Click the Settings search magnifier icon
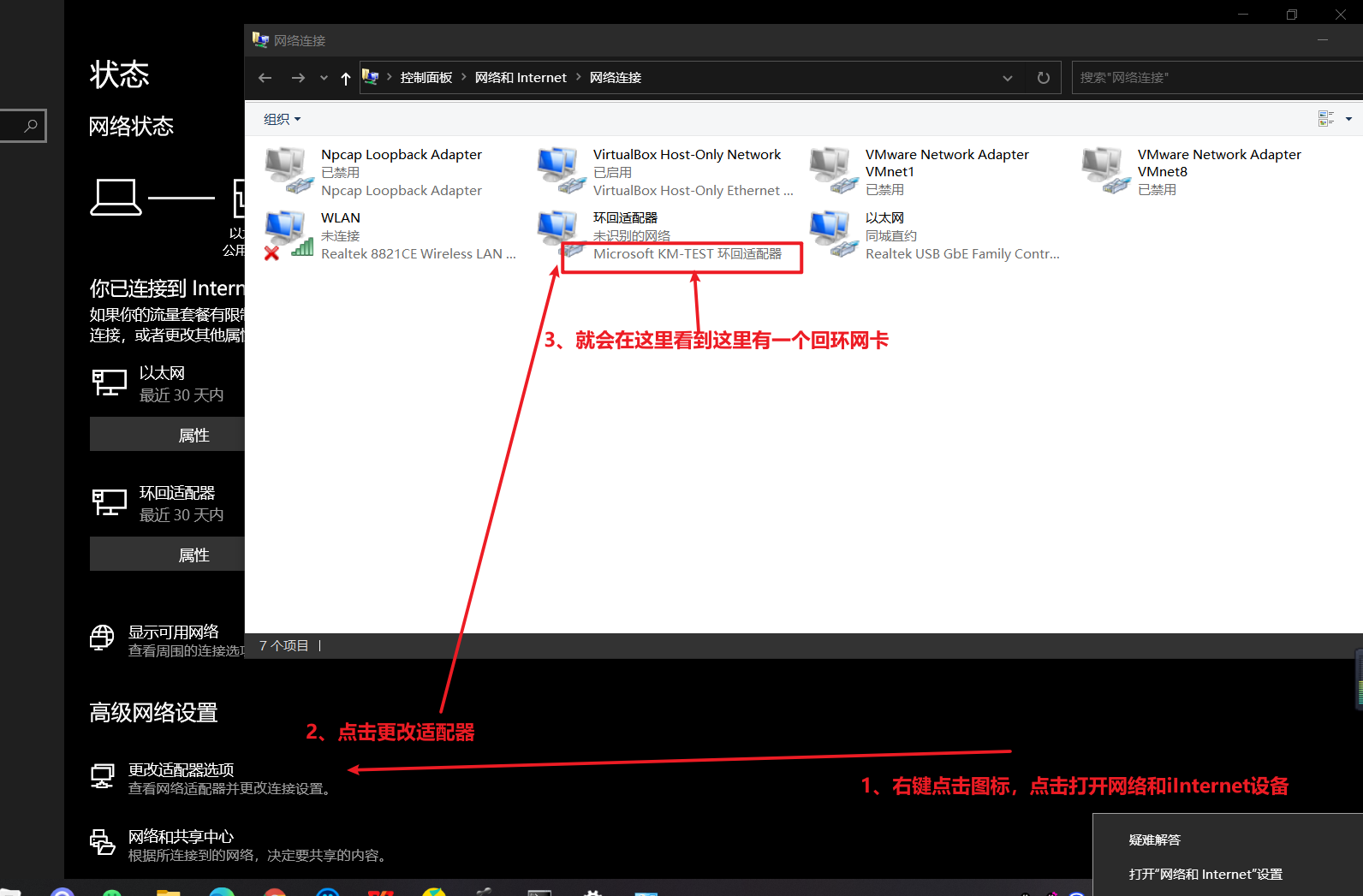This screenshot has height=896, width=1363. click(31, 126)
